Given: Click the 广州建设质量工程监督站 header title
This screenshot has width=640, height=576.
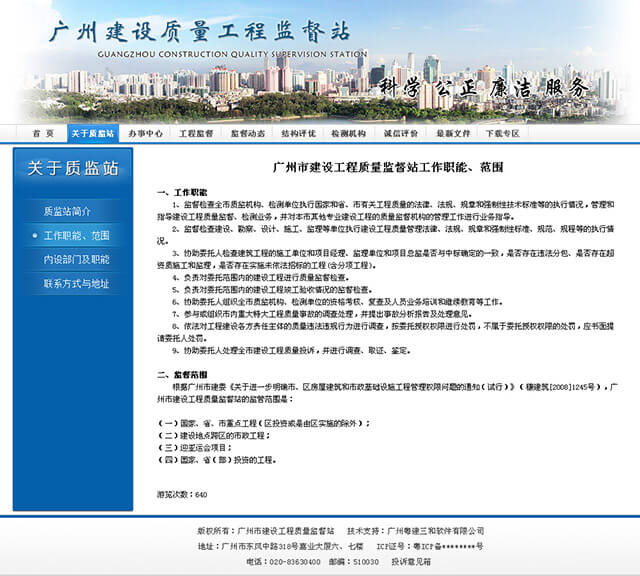Looking at the screenshot, I should coord(199,32).
